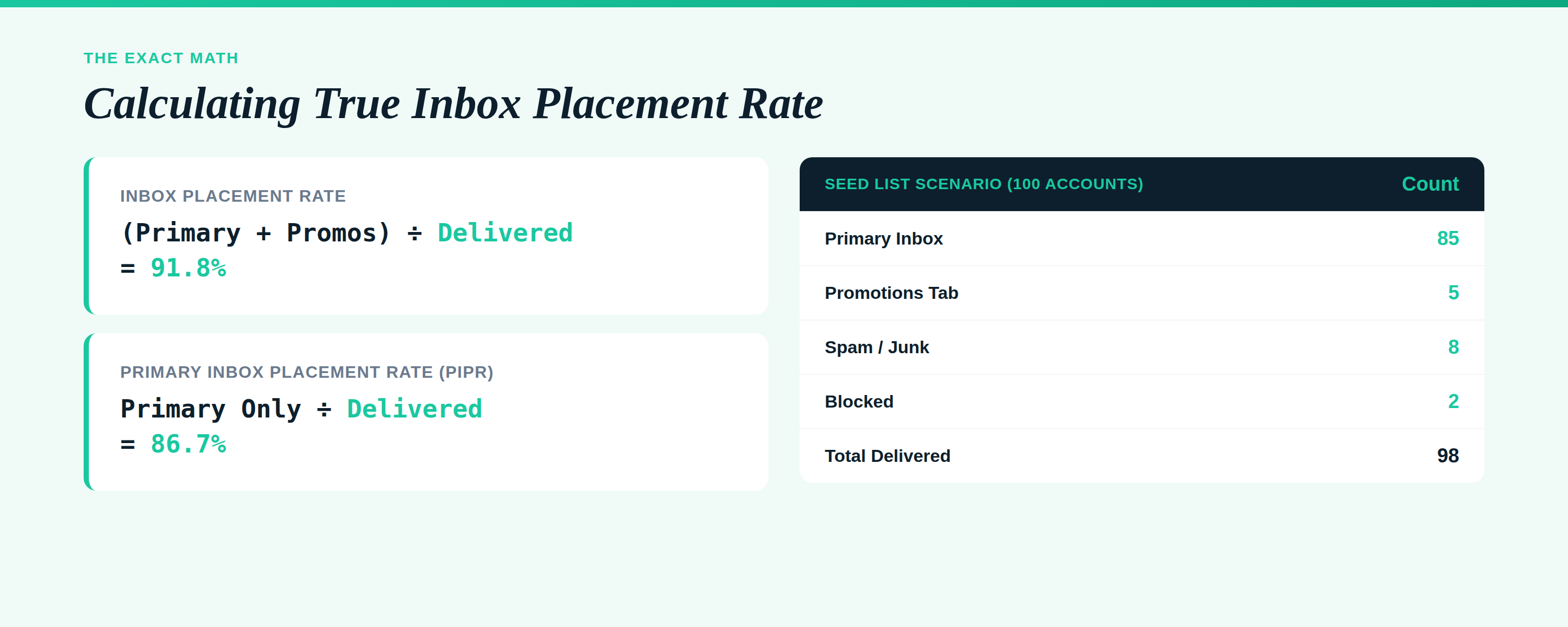Screen dimensions: 1568x627
Task: Click the Spam / Junk count 8
Action: pos(1453,347)
